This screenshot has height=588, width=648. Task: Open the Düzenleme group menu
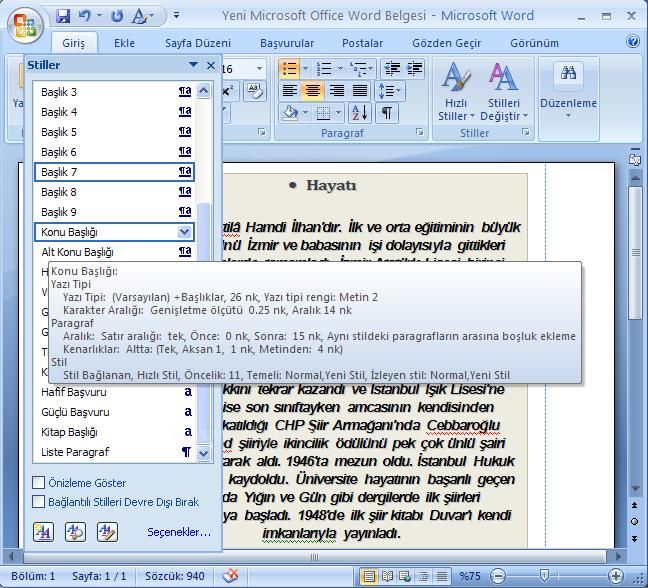(568, 90)
